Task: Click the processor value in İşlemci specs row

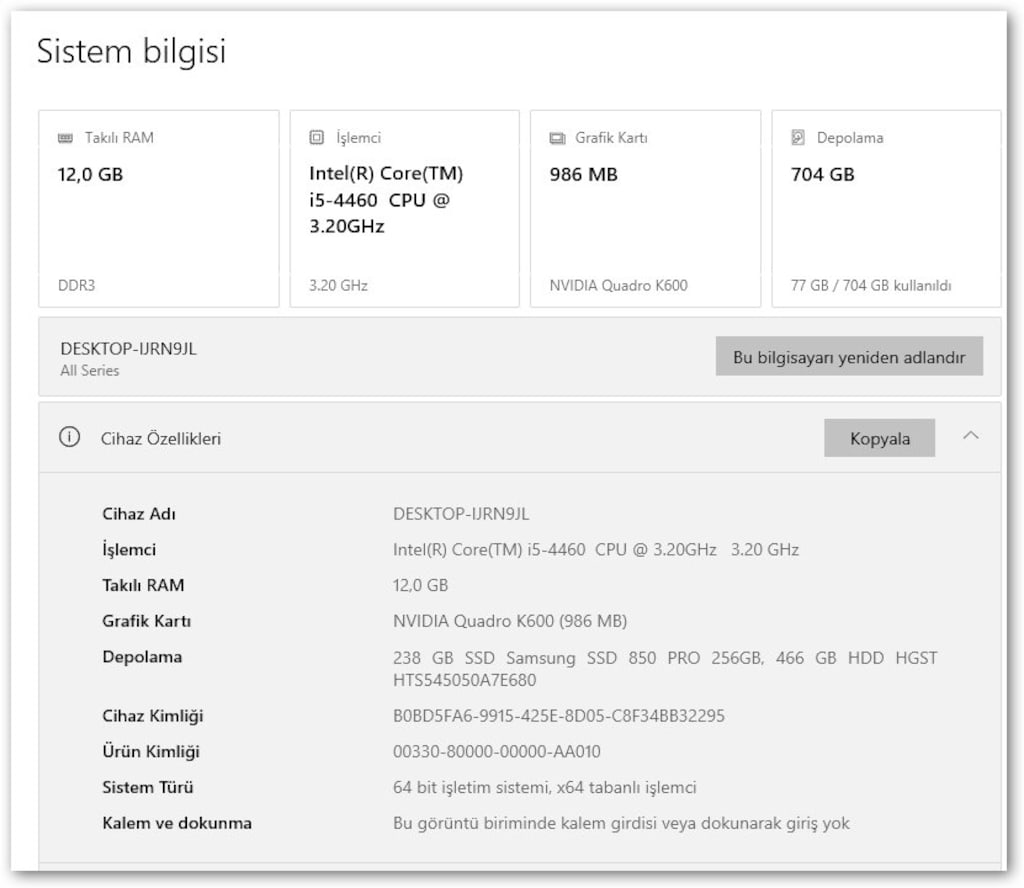Action: pyautogui.click(x=596, y=550)
